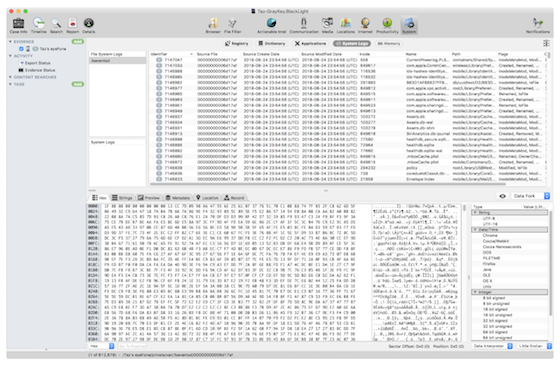The width and height of the screenshot is (560, 367).
Task: Open the Notifications panel
Action: pyautogui.click(x=538, y=26)
